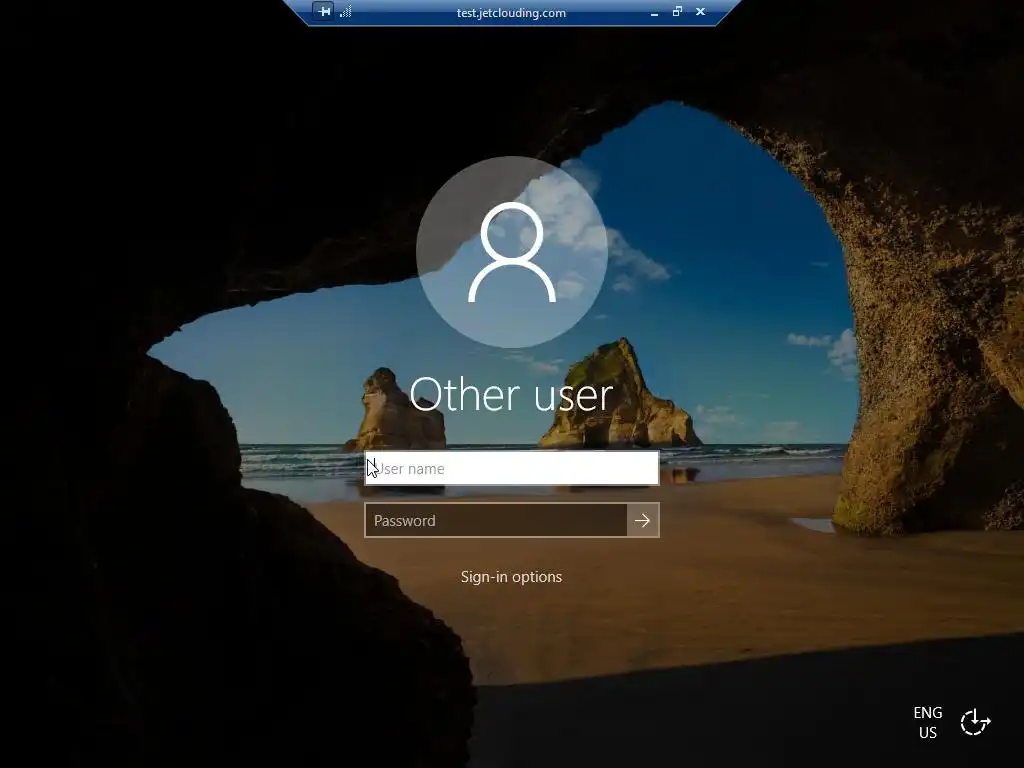Click the Other user heading
1024x768 pixels.
point(511,394)
